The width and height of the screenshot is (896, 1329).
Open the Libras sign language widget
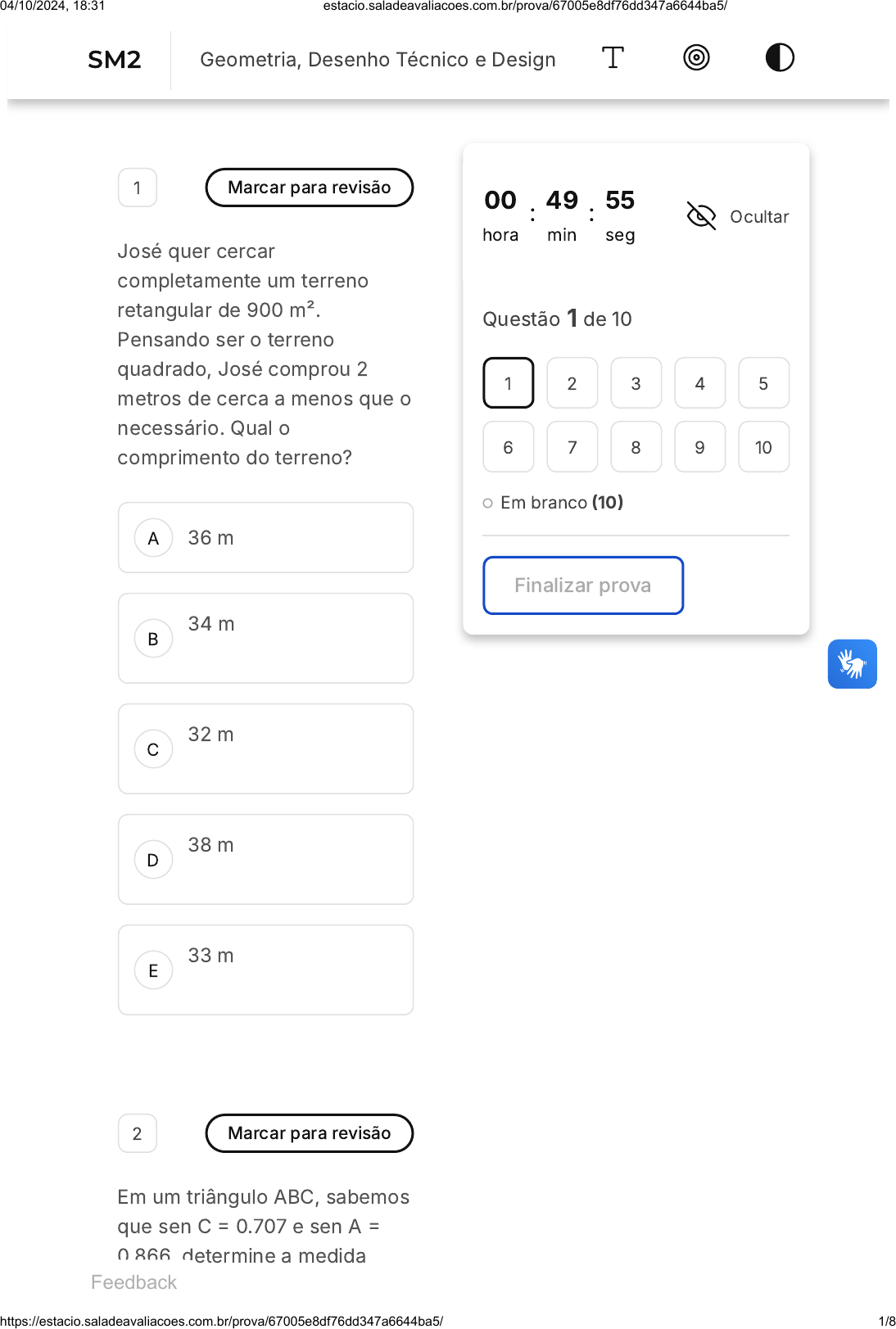852,664
